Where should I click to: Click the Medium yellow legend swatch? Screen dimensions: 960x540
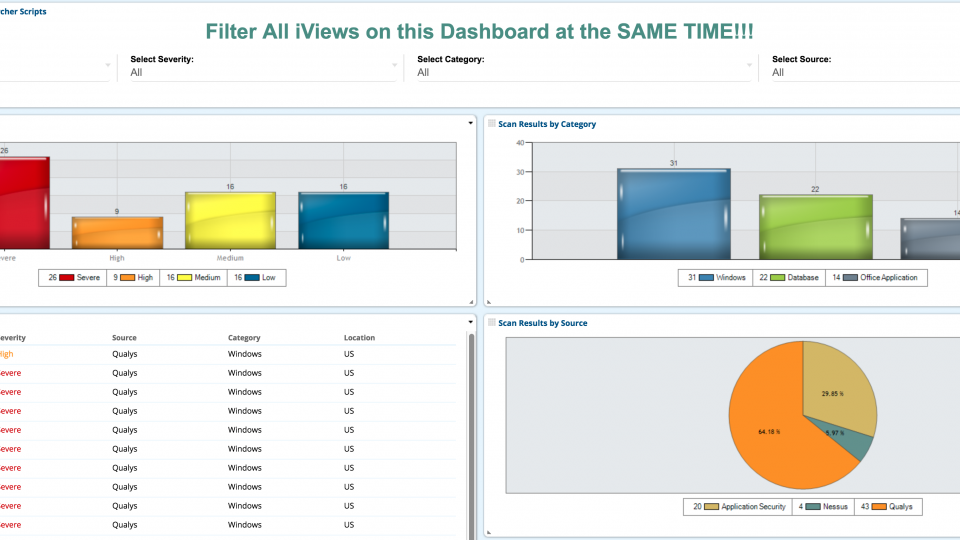[184, 278]
